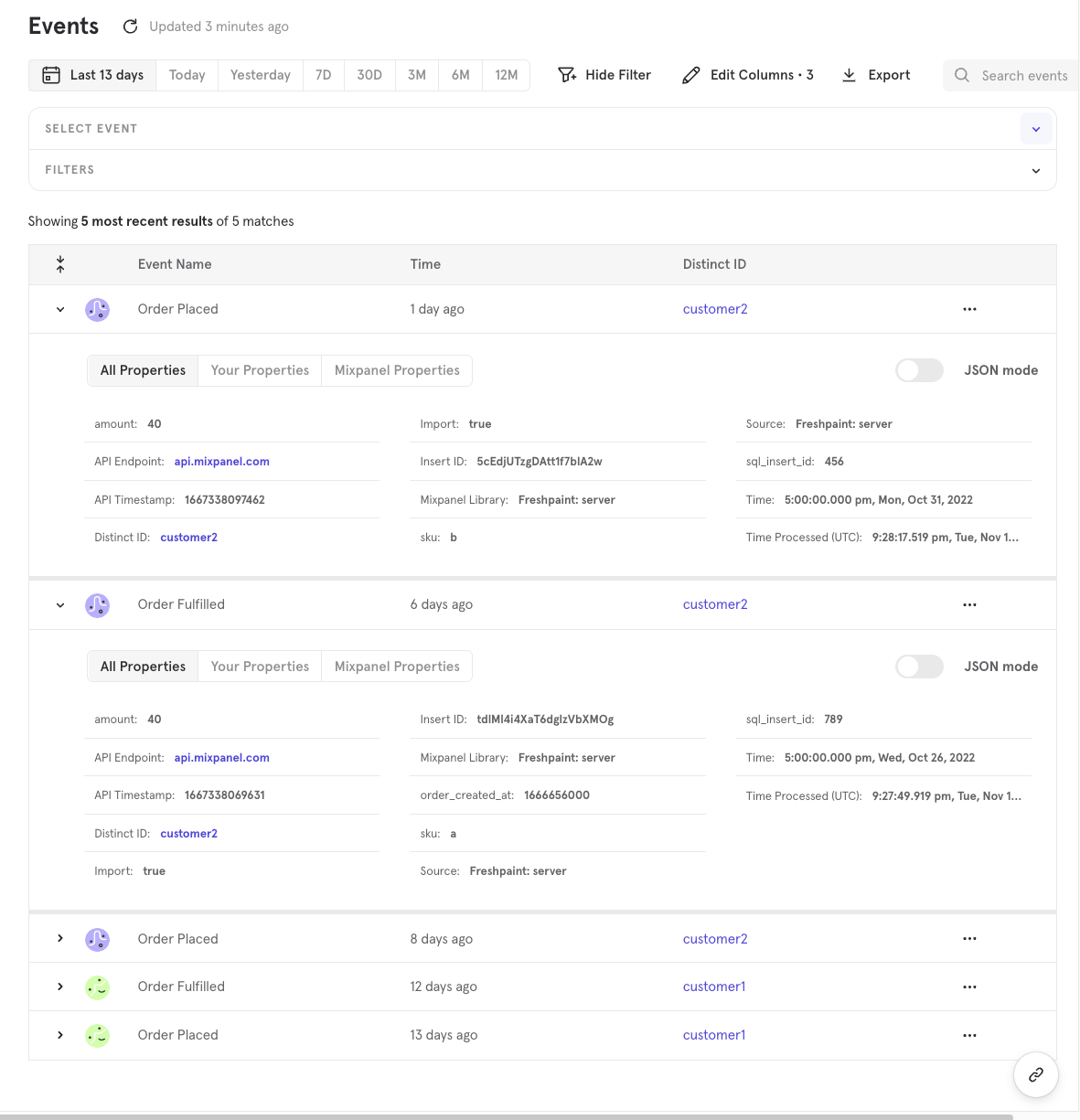This screenshot has width=1080, height=1120.
Task: Select All Properties tab in Order Placed details
Action: 143,370
